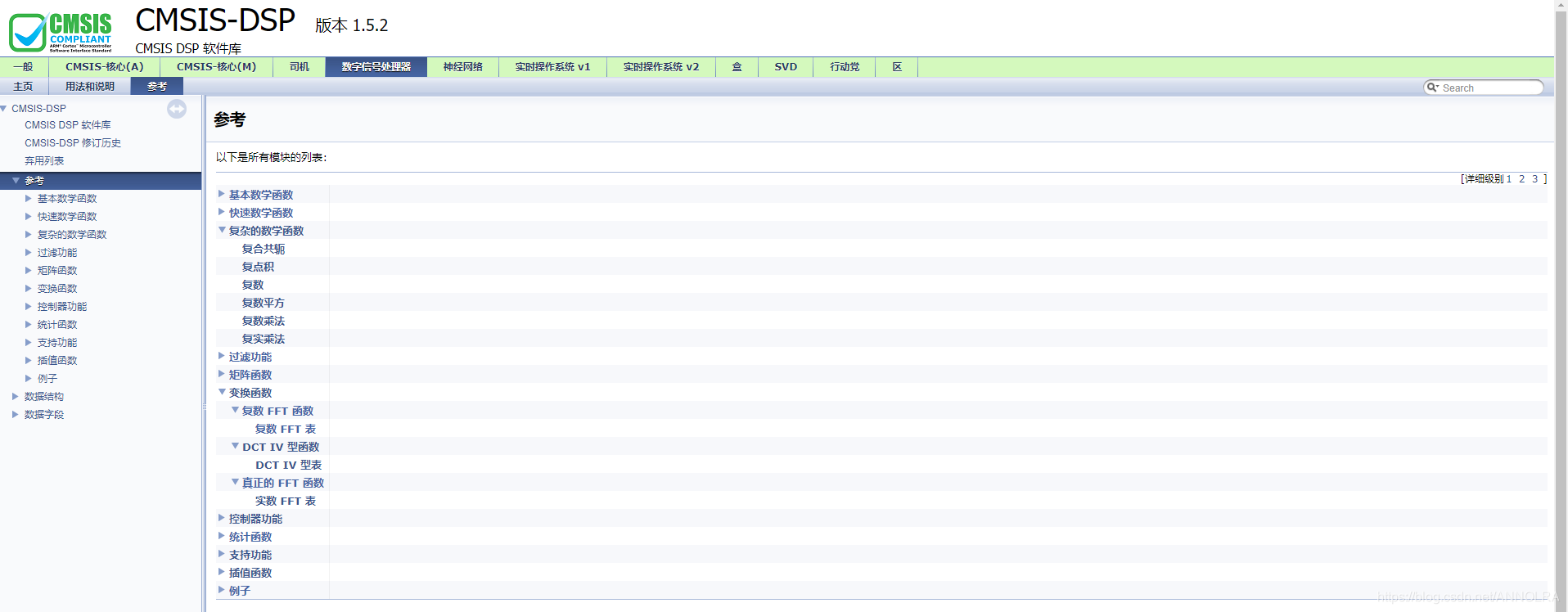Expand 过滤功能 in module list
This screenshot has height=612, width=1568.
click(222, 356)
